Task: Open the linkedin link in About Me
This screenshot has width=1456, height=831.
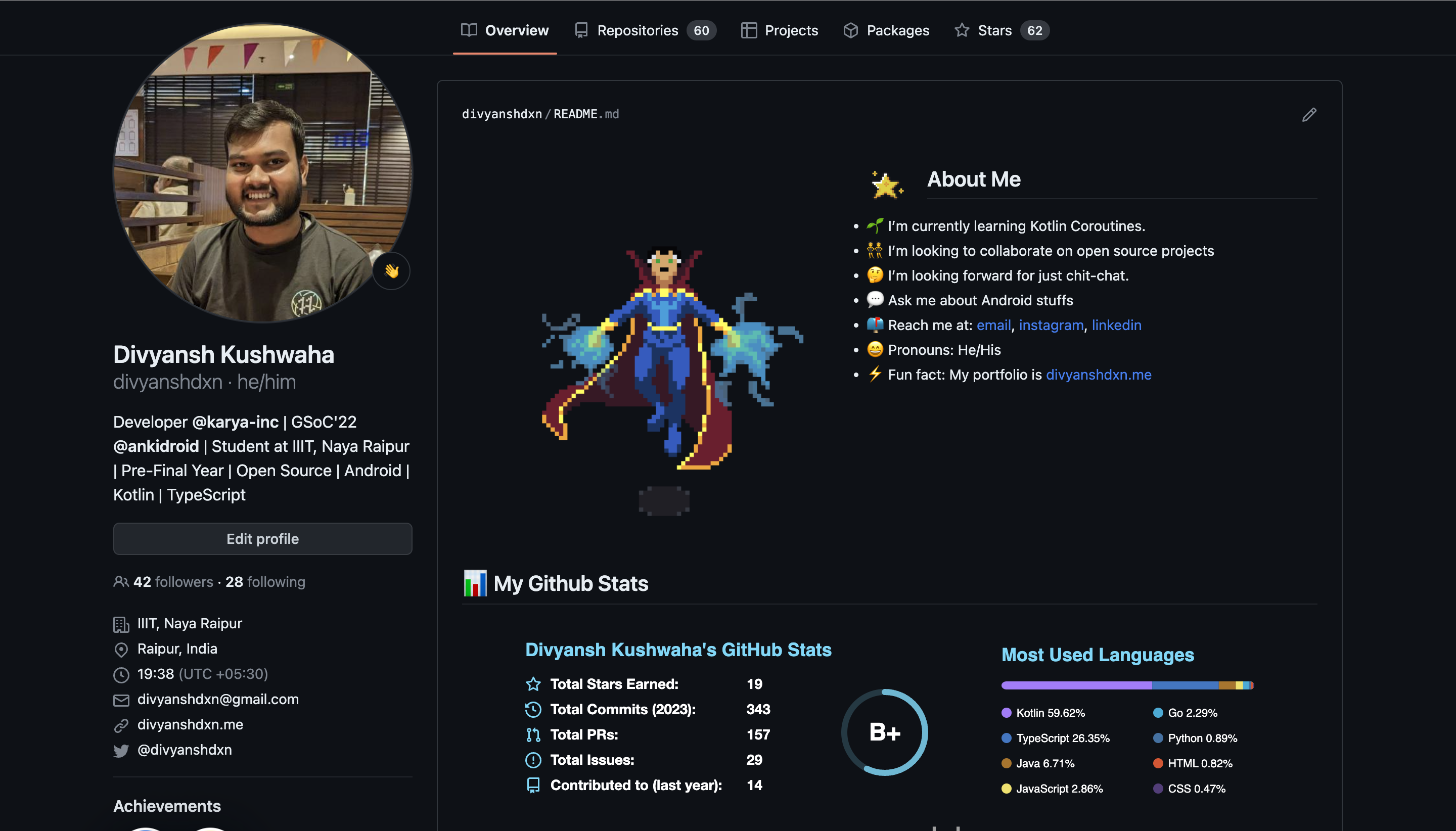Action: click(1116, 325)
